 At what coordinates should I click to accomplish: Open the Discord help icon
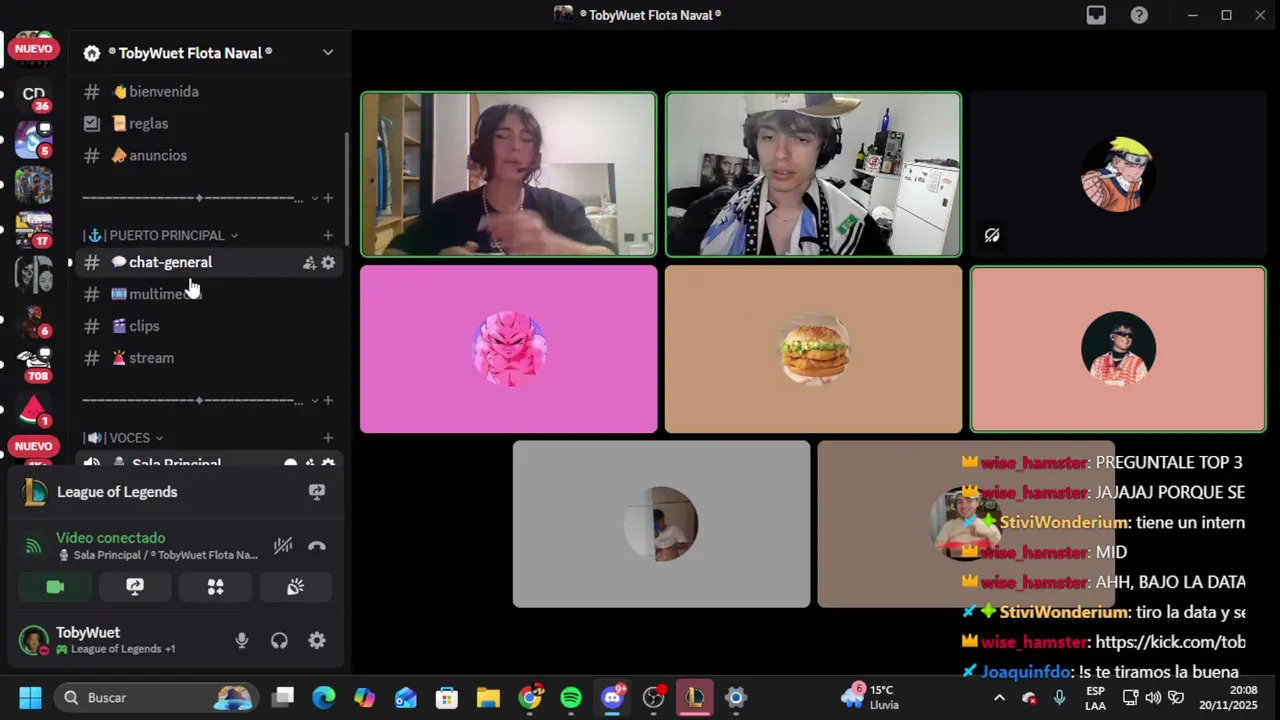coord(1139,15)
